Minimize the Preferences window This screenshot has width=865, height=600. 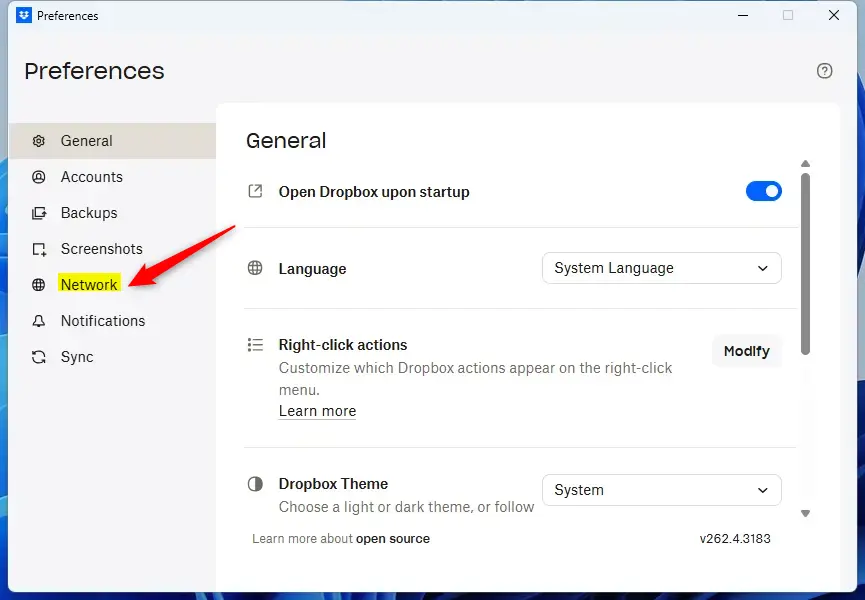743,15
